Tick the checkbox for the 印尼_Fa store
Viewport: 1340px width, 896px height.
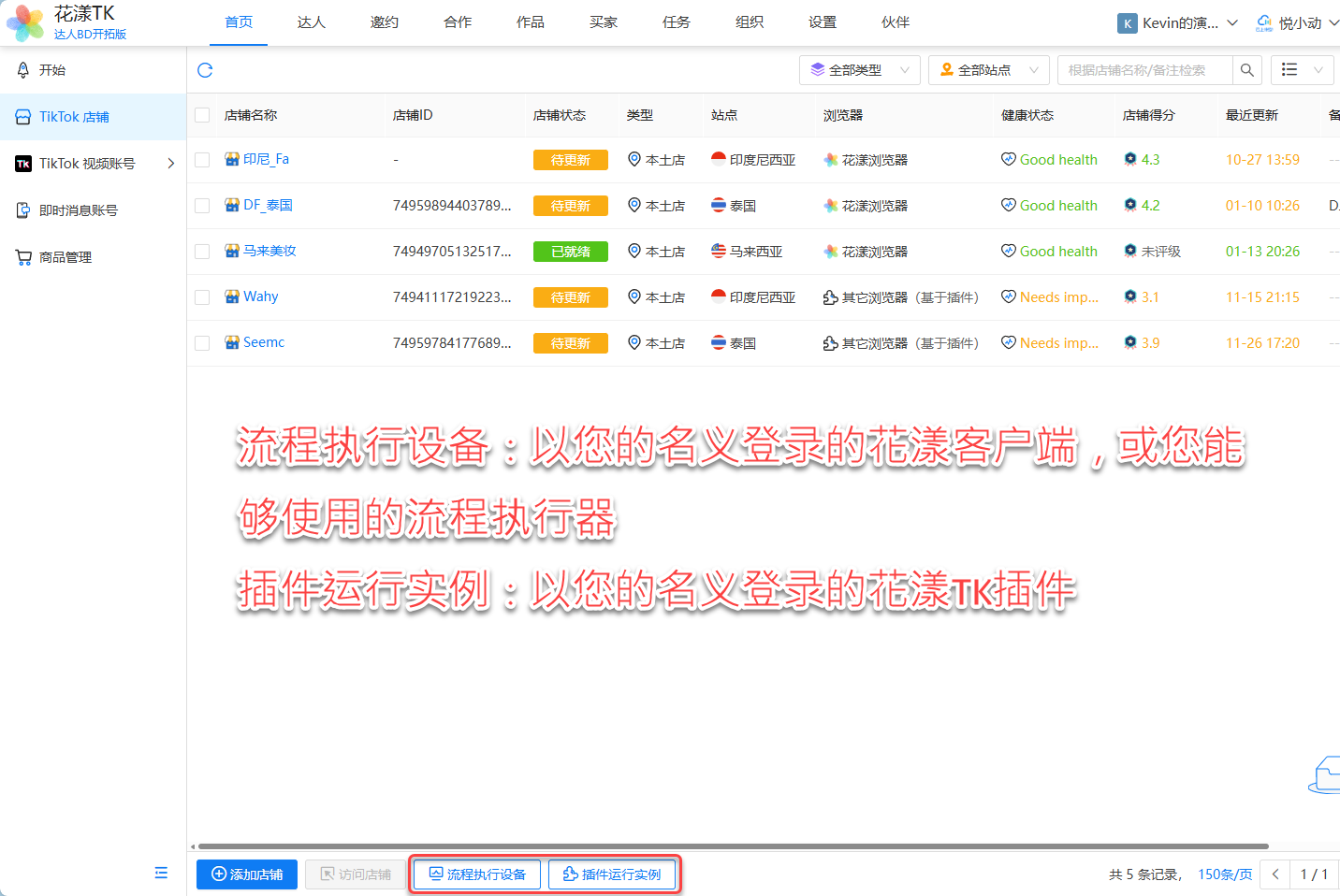[202, 160]
